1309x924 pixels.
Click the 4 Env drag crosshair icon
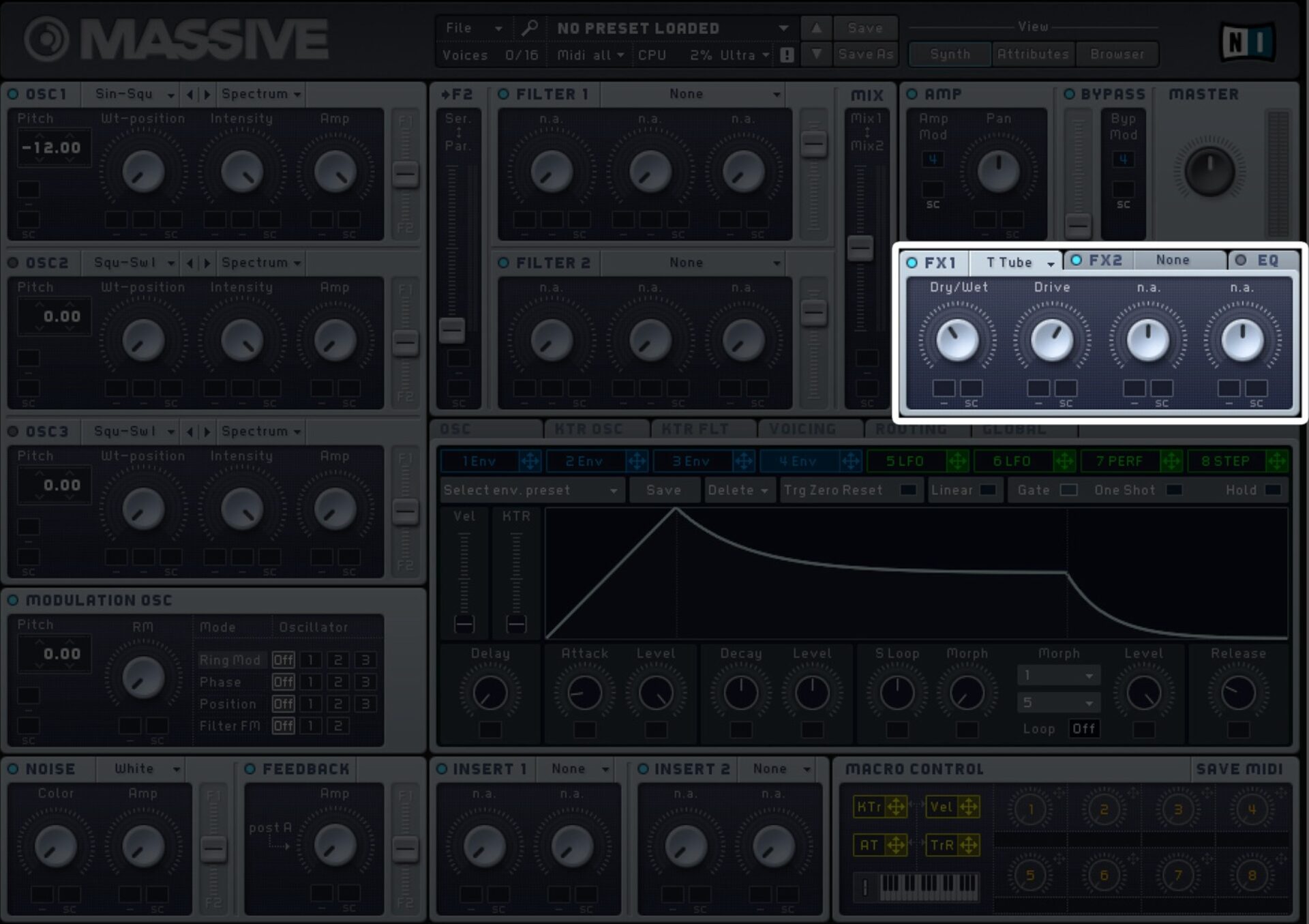850,461
